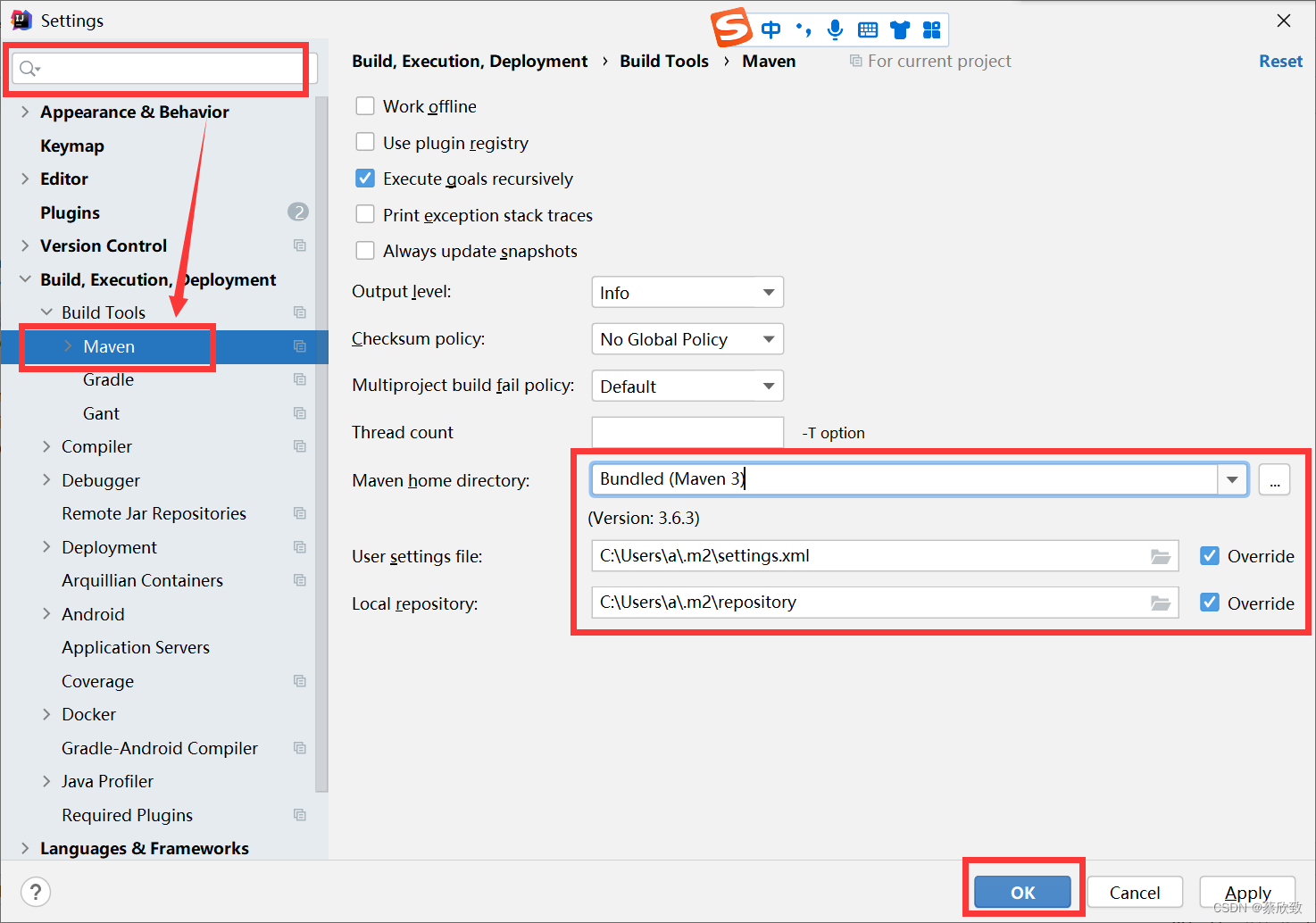This screenshot has height=923, width=1316.
Task: Expand the Docker tree node
Action: (x=46, y=714)
